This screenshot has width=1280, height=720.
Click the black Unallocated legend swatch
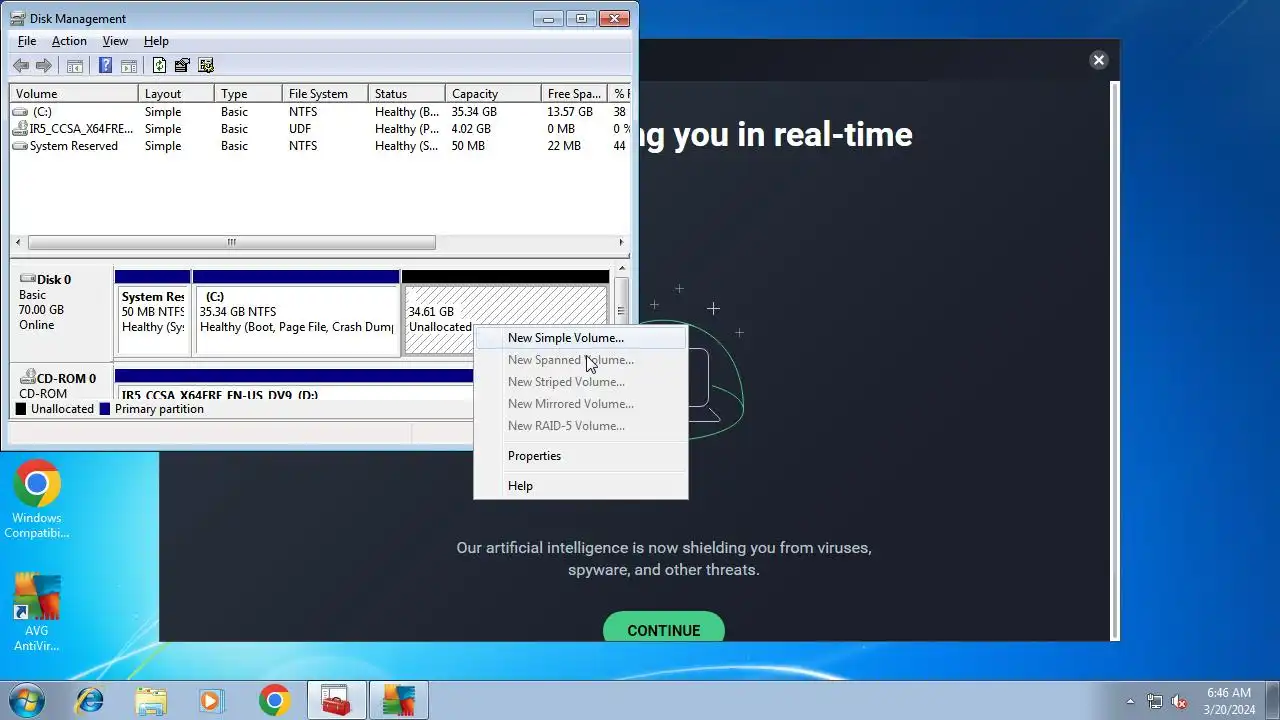pyautogui.click(x=21, y=409)
